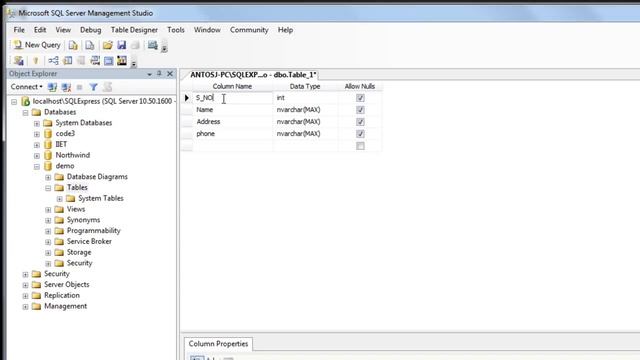
Task: Uncheck Allow Nulls for phone column
Action: tap(360, 133)
